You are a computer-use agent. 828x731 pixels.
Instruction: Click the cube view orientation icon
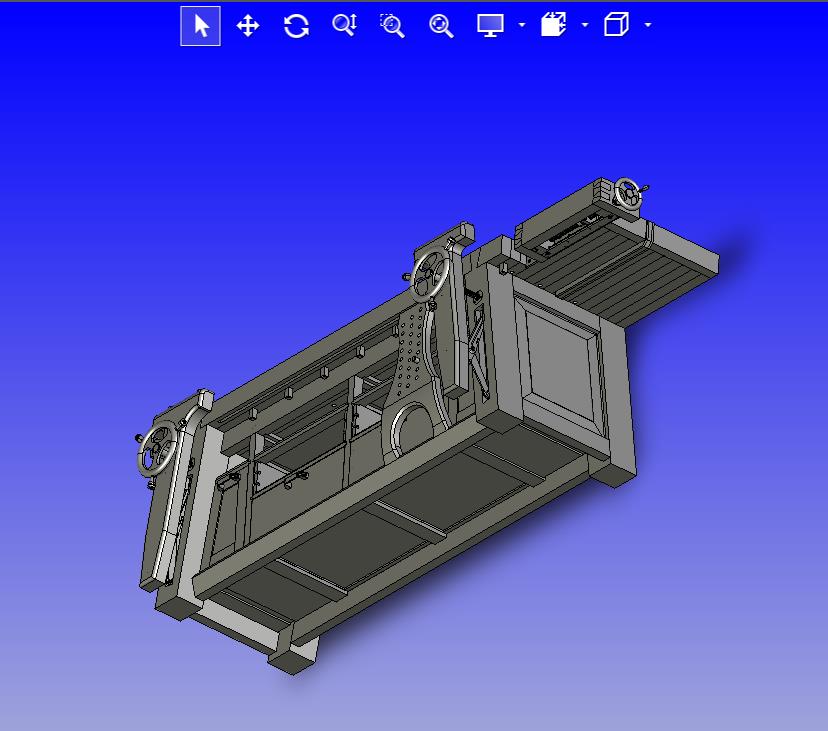click(616, 25)
